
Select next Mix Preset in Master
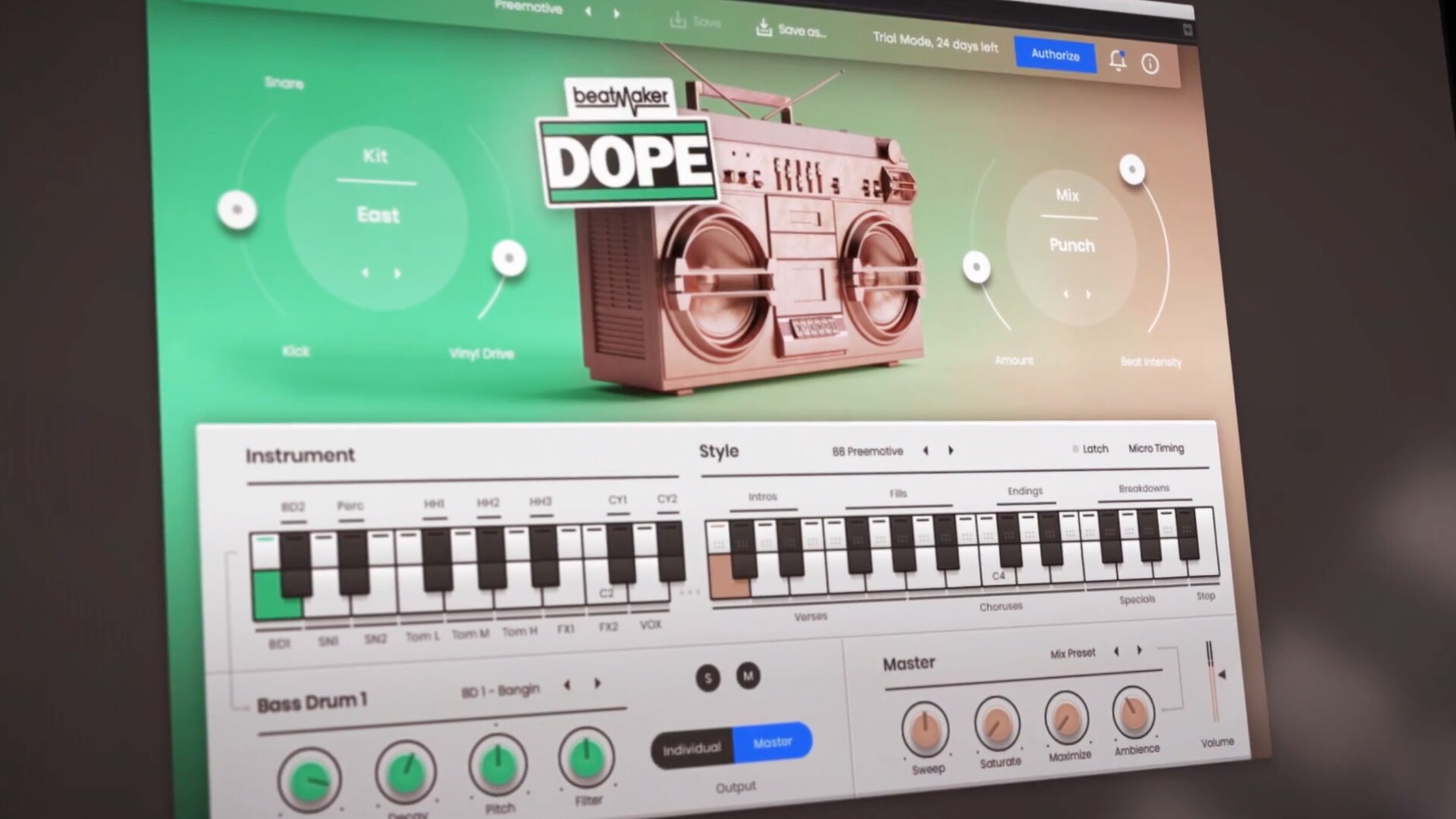coord(1139,650)
